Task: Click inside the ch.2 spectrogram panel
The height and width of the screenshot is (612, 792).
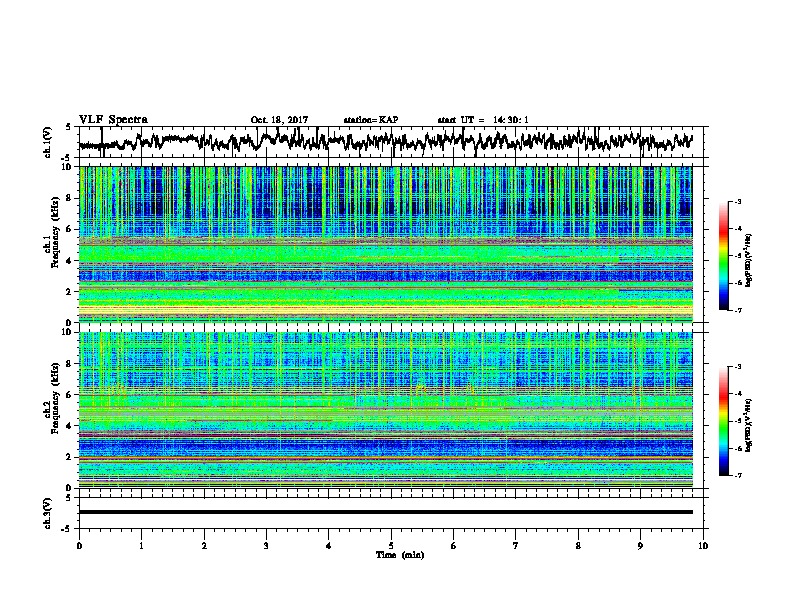Action: [386, 410]
